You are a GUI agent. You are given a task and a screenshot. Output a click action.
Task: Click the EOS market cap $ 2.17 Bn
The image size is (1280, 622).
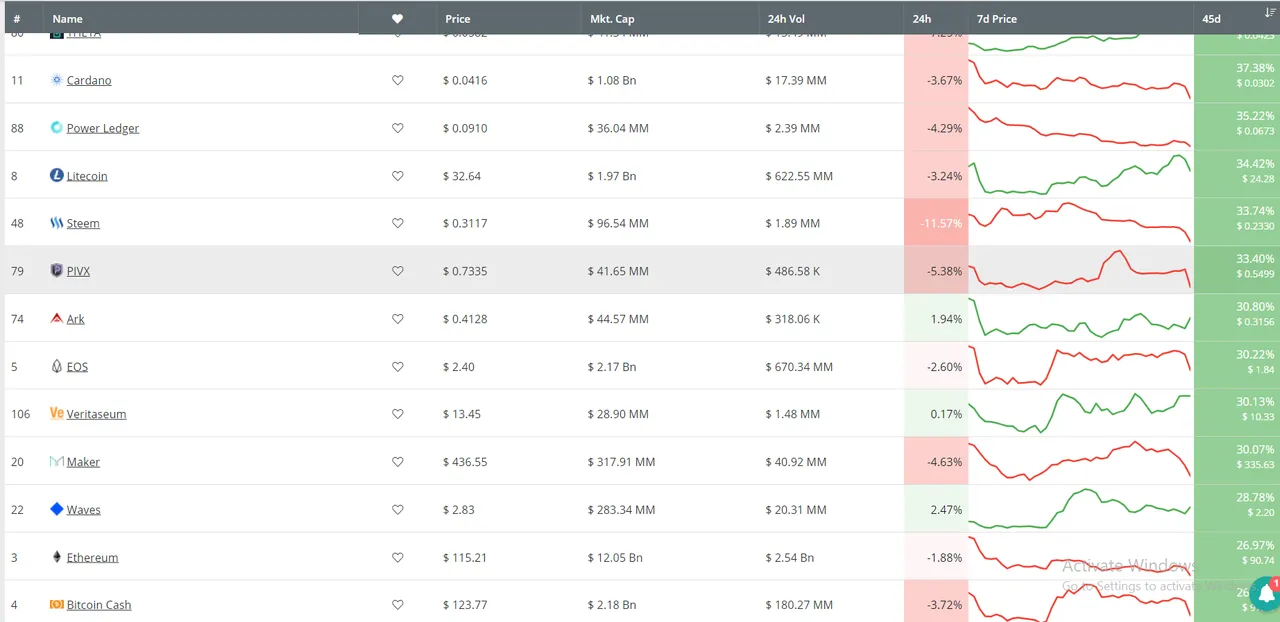pos(612,366)
